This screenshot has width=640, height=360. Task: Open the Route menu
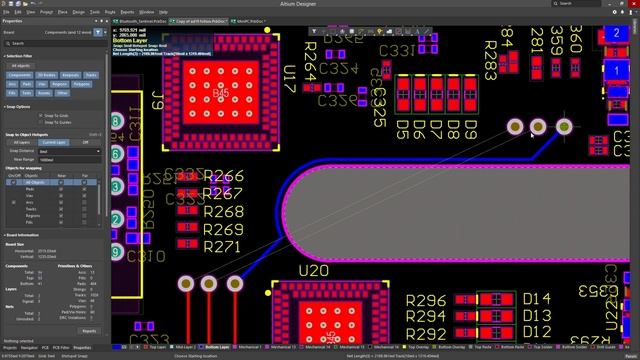coord(110,12)
